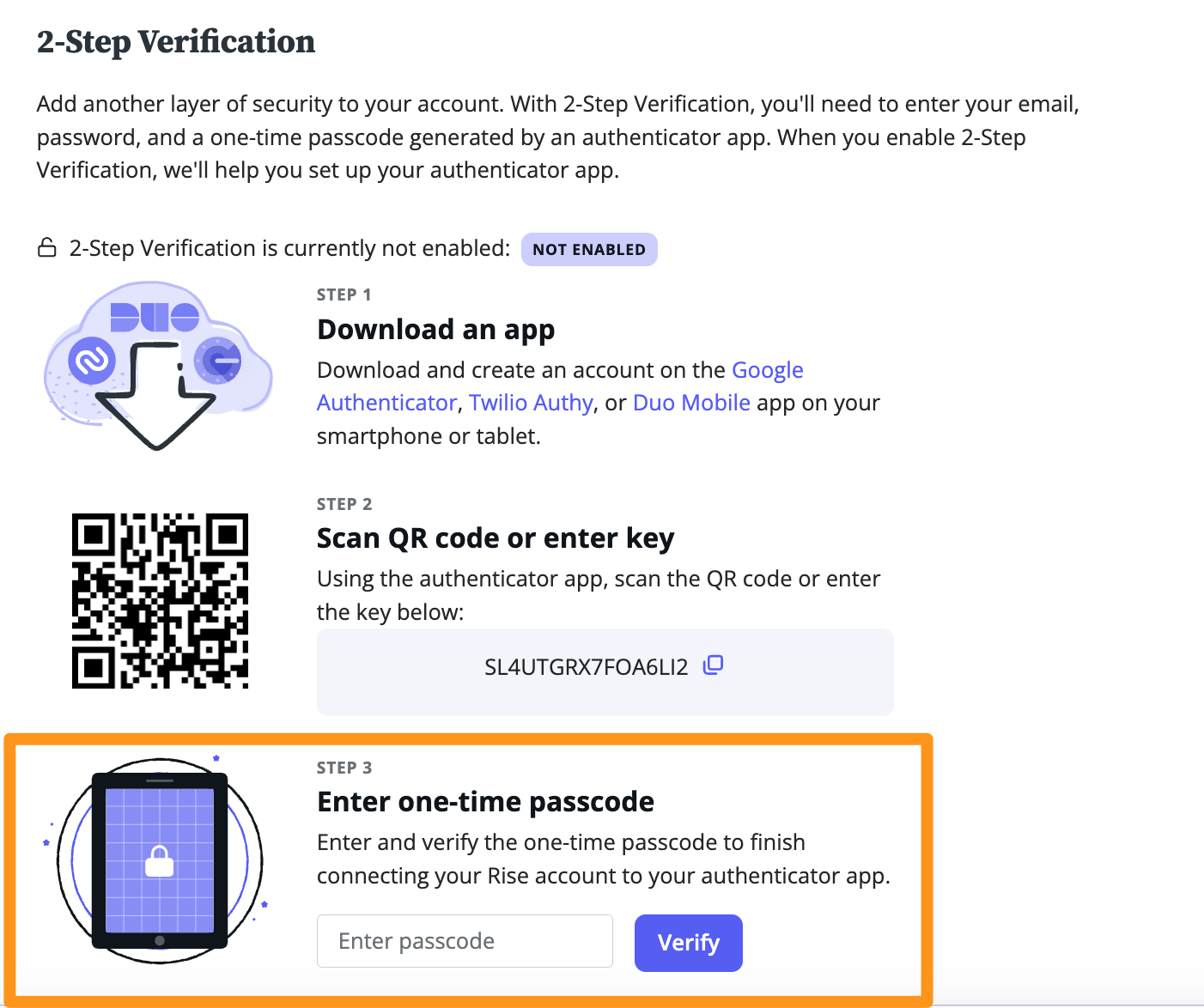Click the Scan QR code or enter key heading
1204x1008 pixels.
(496, 538)
